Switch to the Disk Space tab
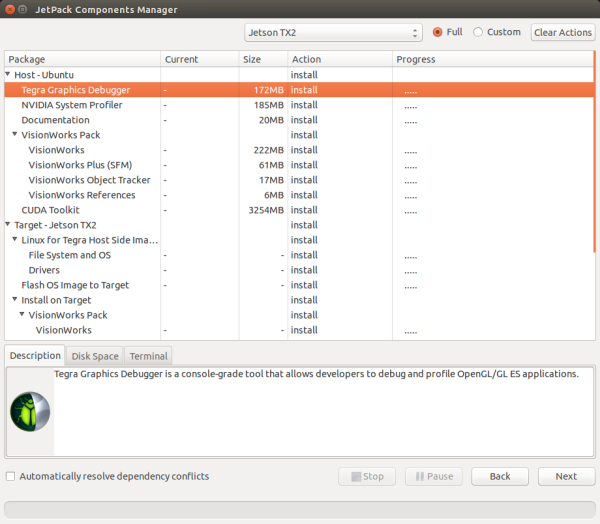Image resolution: width=600 pixels, height=524 pixels. coord(95,356)
